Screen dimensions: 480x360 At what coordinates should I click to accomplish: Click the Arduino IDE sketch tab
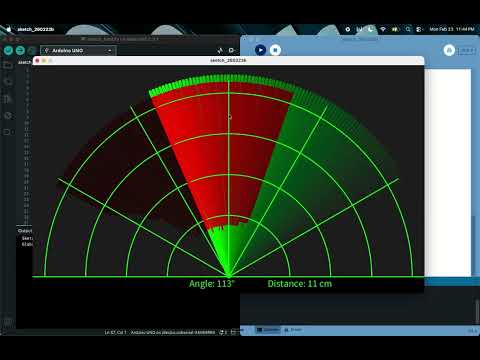tap(25, 62)
